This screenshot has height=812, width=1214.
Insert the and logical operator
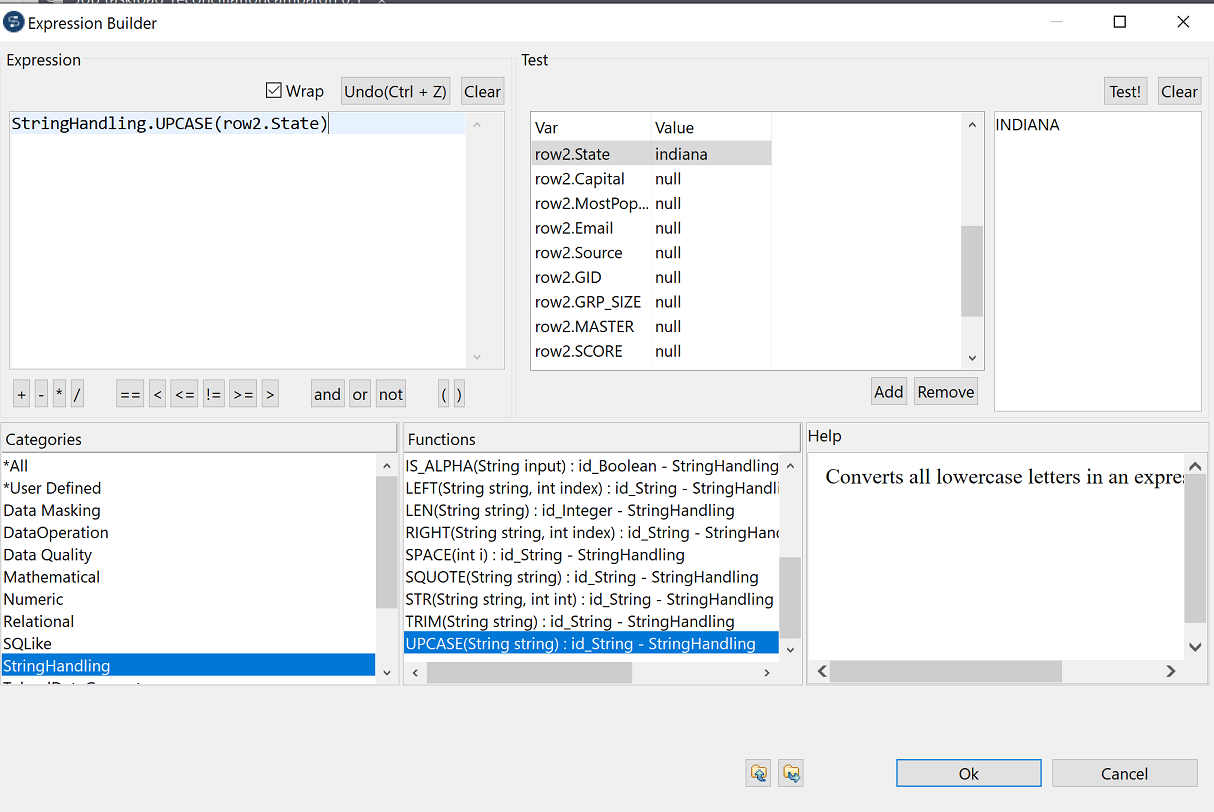pyautogui.click(x=327, y=393)
